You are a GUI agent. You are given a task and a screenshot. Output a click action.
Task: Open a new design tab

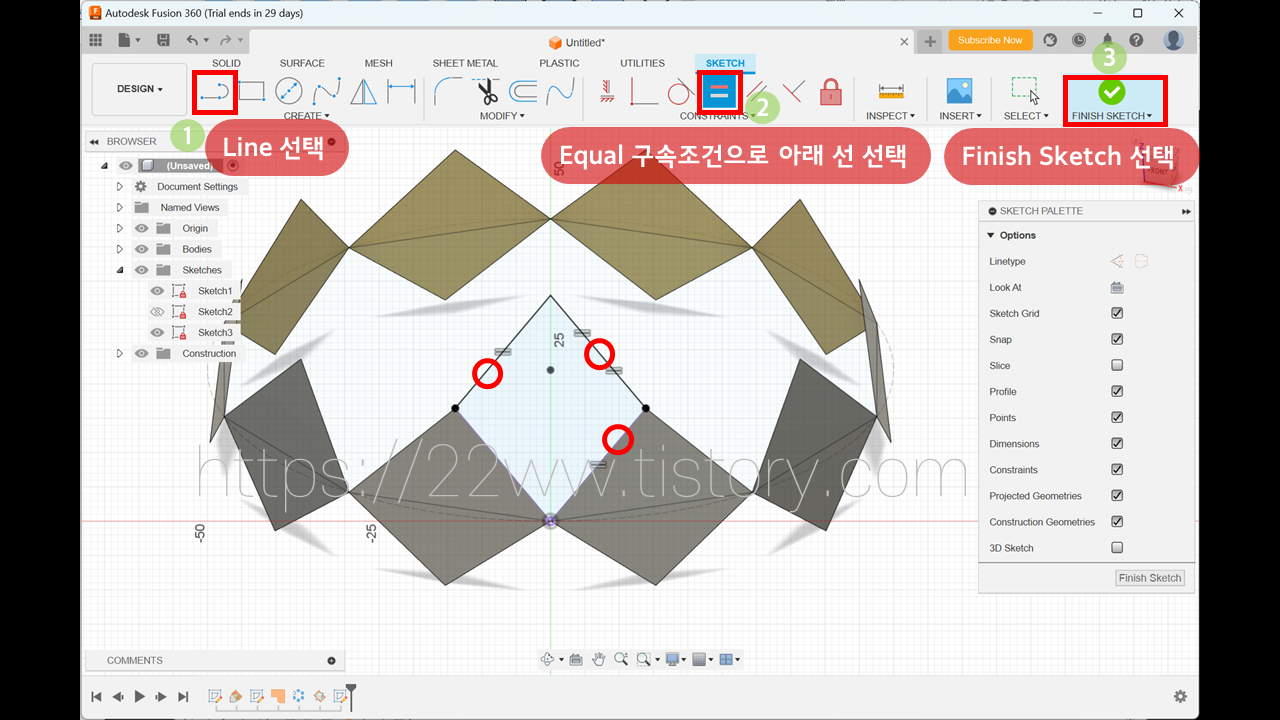tap(930, 41)
